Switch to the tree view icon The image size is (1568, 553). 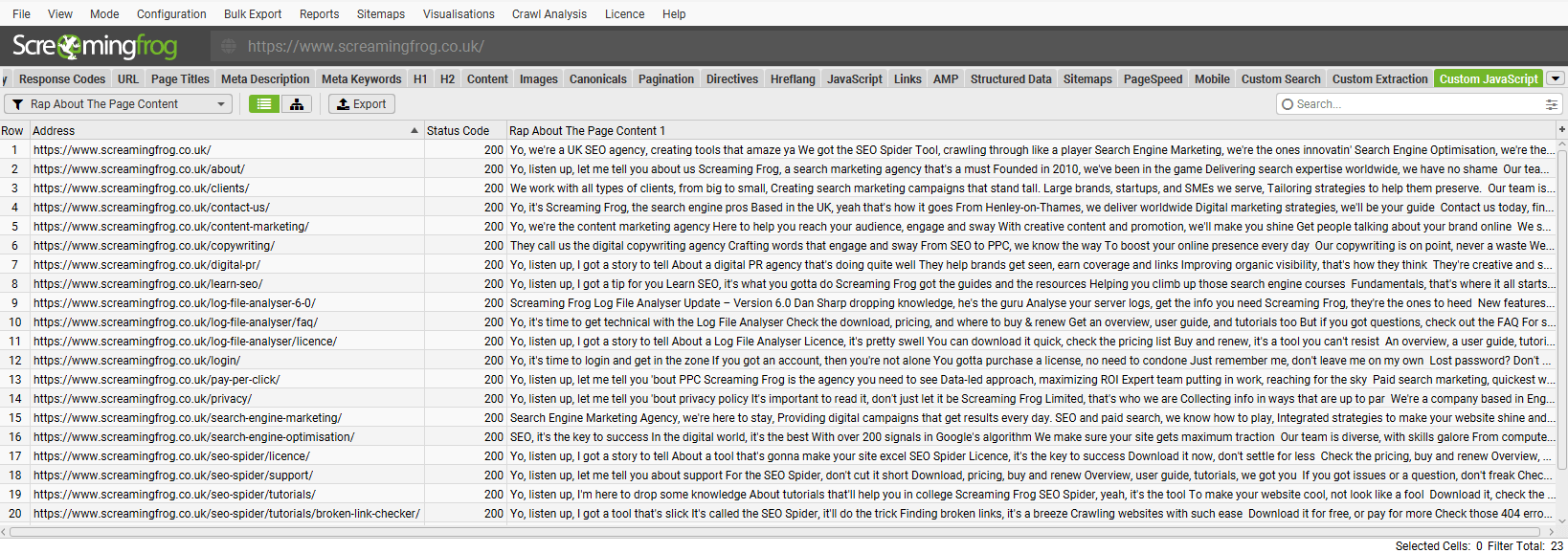(296, 103)
